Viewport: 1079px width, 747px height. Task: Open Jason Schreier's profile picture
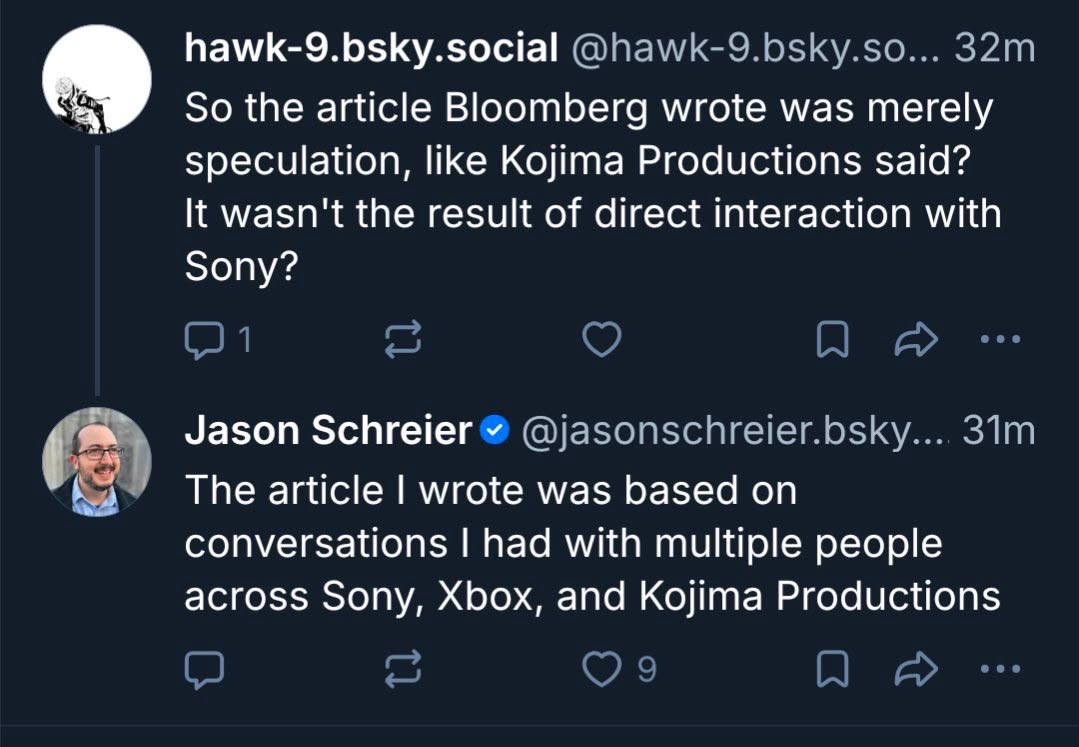[97, 462]
